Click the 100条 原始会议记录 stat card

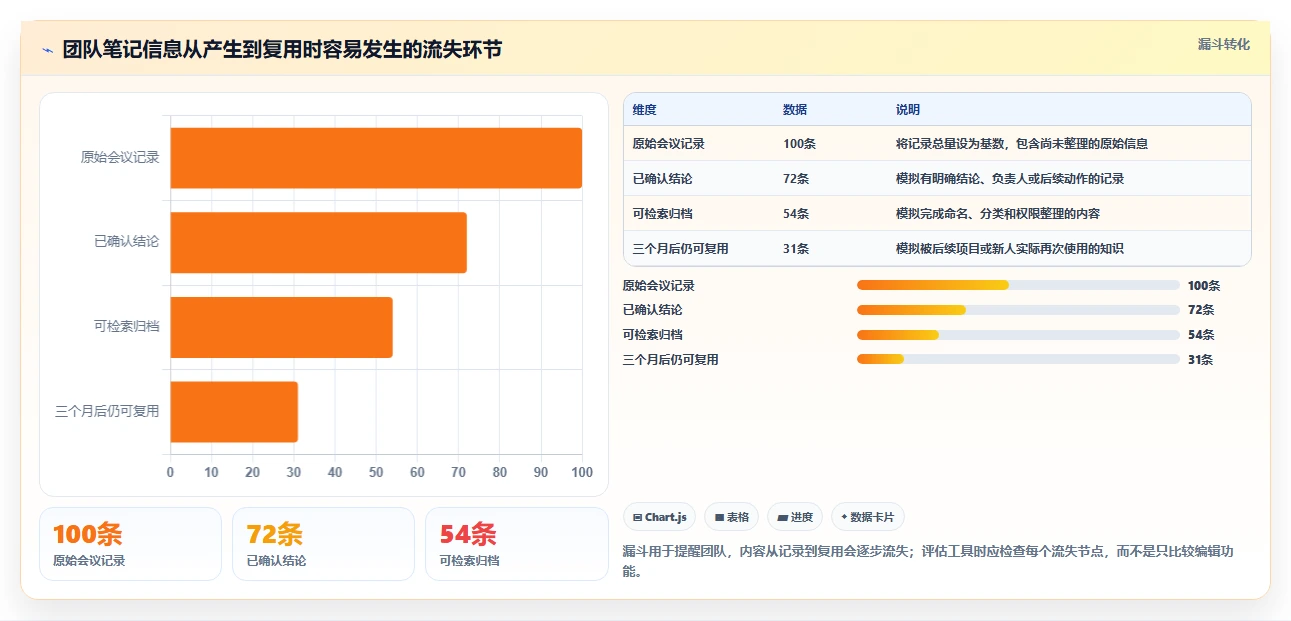click(x=130, y=544)
